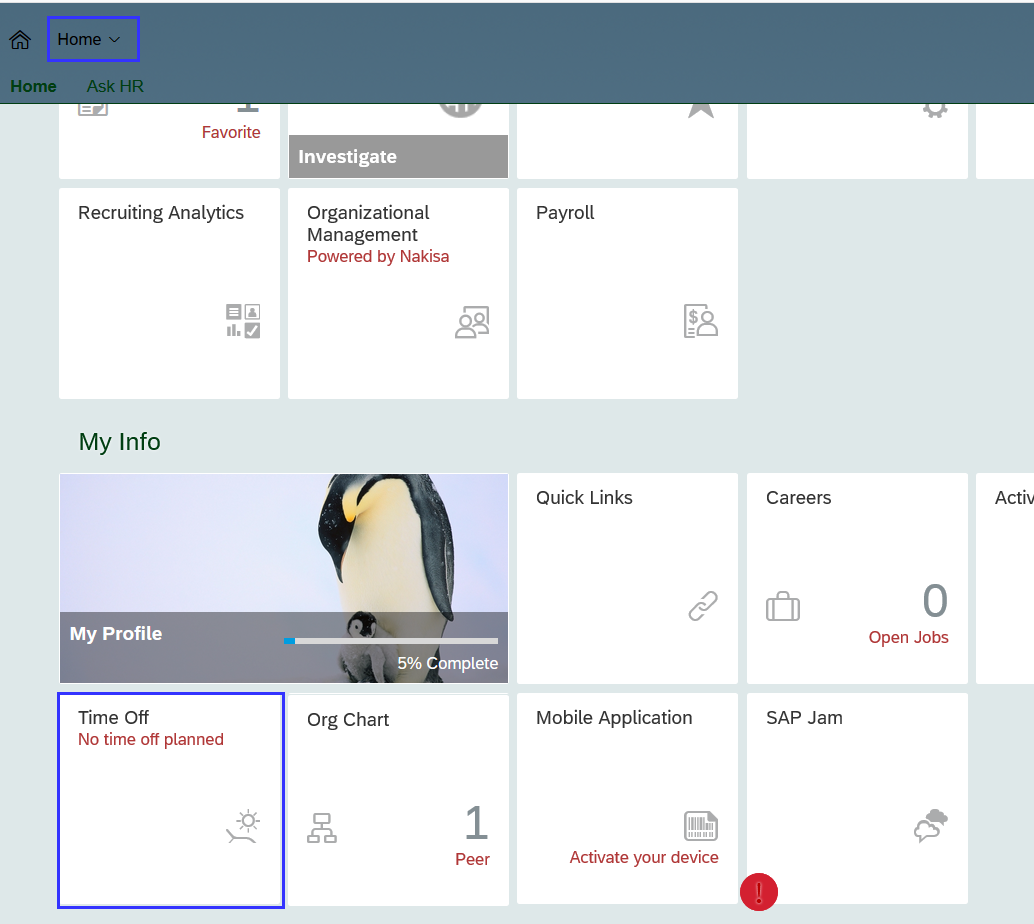Click the Quick Links chain icon
This screenshot has width=1034, height=924.
coord(703,605)
